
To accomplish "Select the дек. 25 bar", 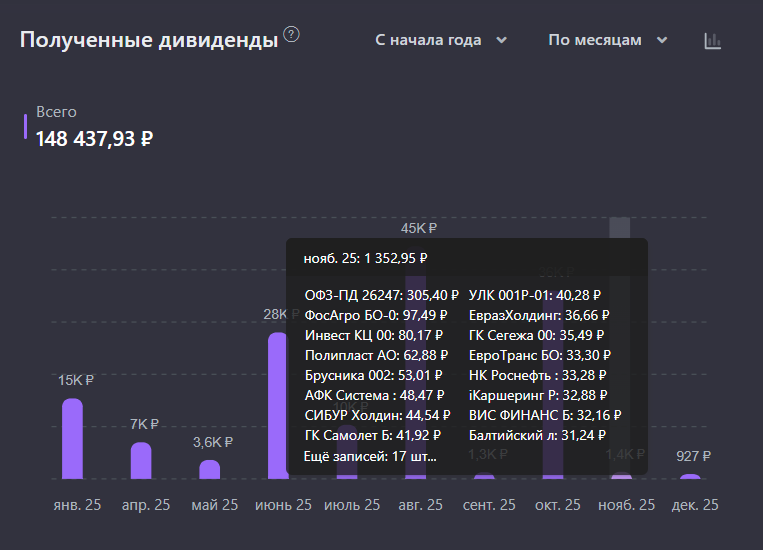I will pos(690,477).
